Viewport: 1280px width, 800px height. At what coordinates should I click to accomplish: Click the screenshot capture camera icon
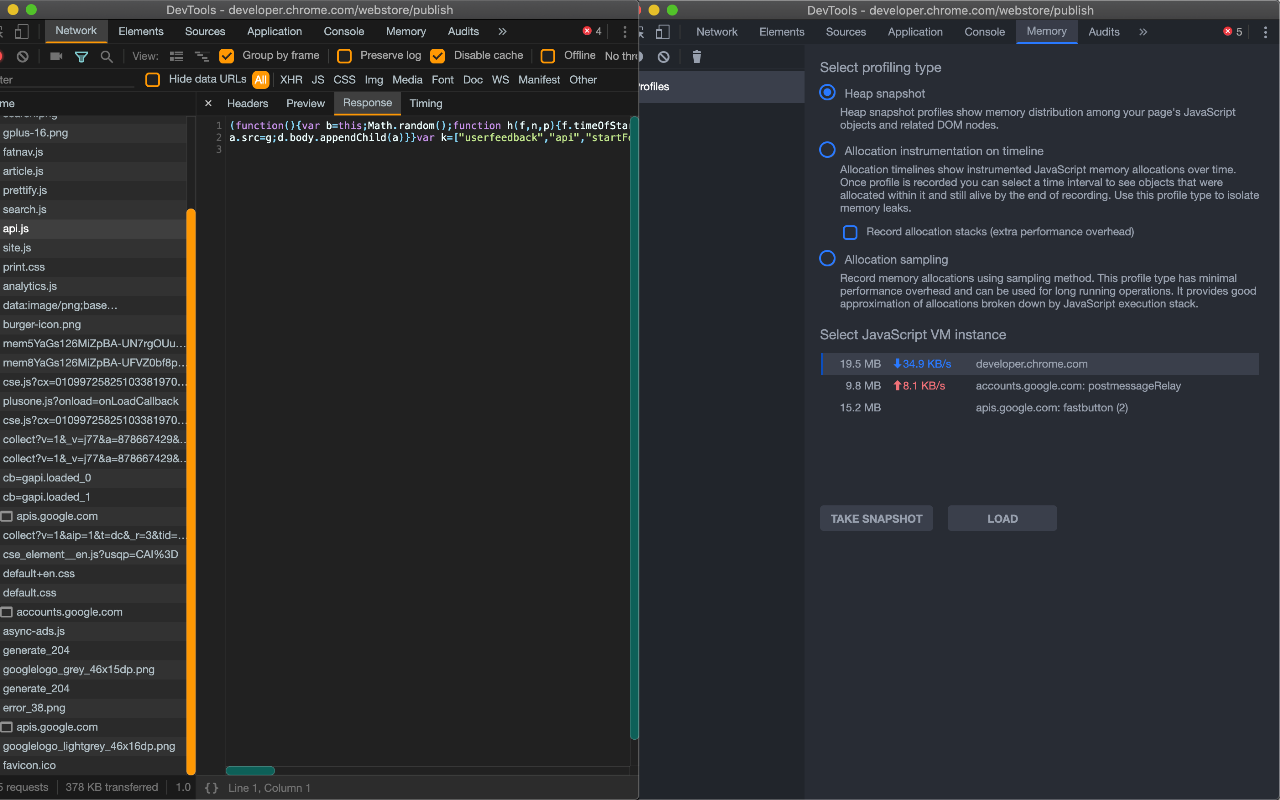[x=54, y=55]
